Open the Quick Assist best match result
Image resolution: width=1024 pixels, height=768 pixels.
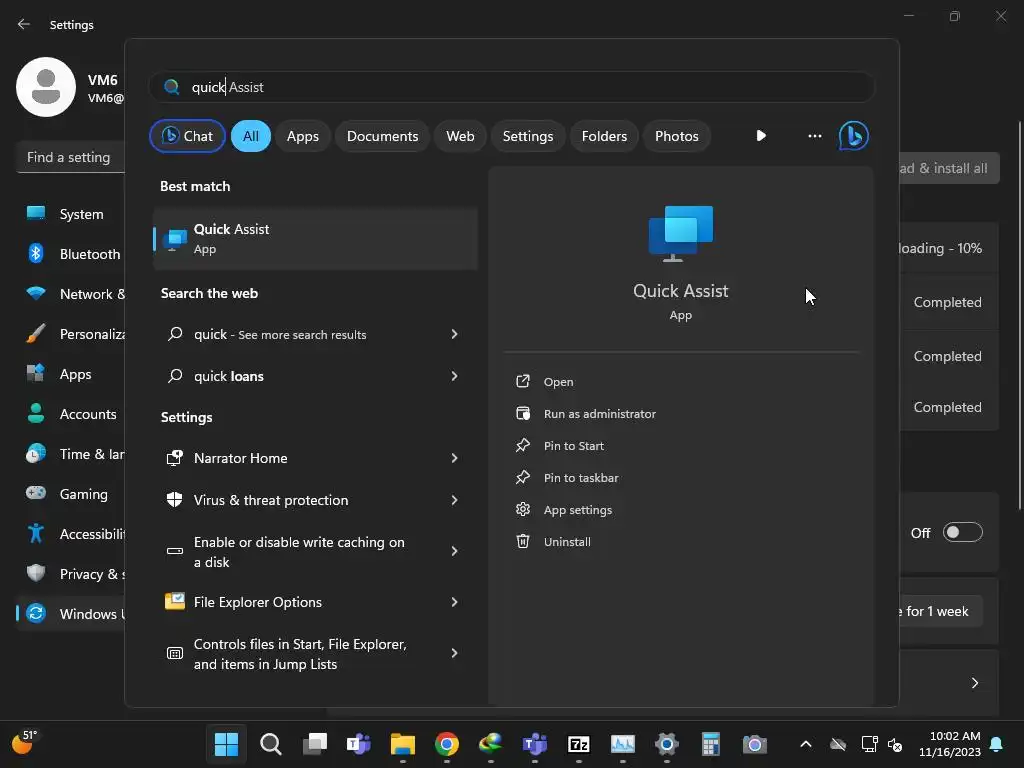[x=315, y=239]
